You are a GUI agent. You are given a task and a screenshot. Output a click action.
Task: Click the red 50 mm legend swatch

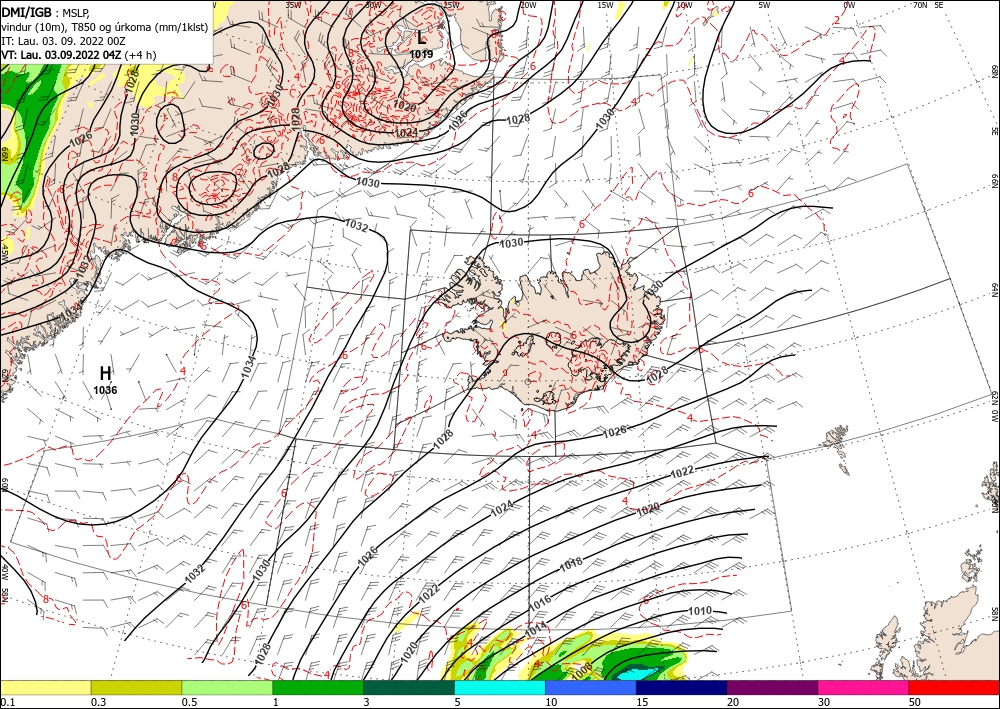(x=954, y=687)
